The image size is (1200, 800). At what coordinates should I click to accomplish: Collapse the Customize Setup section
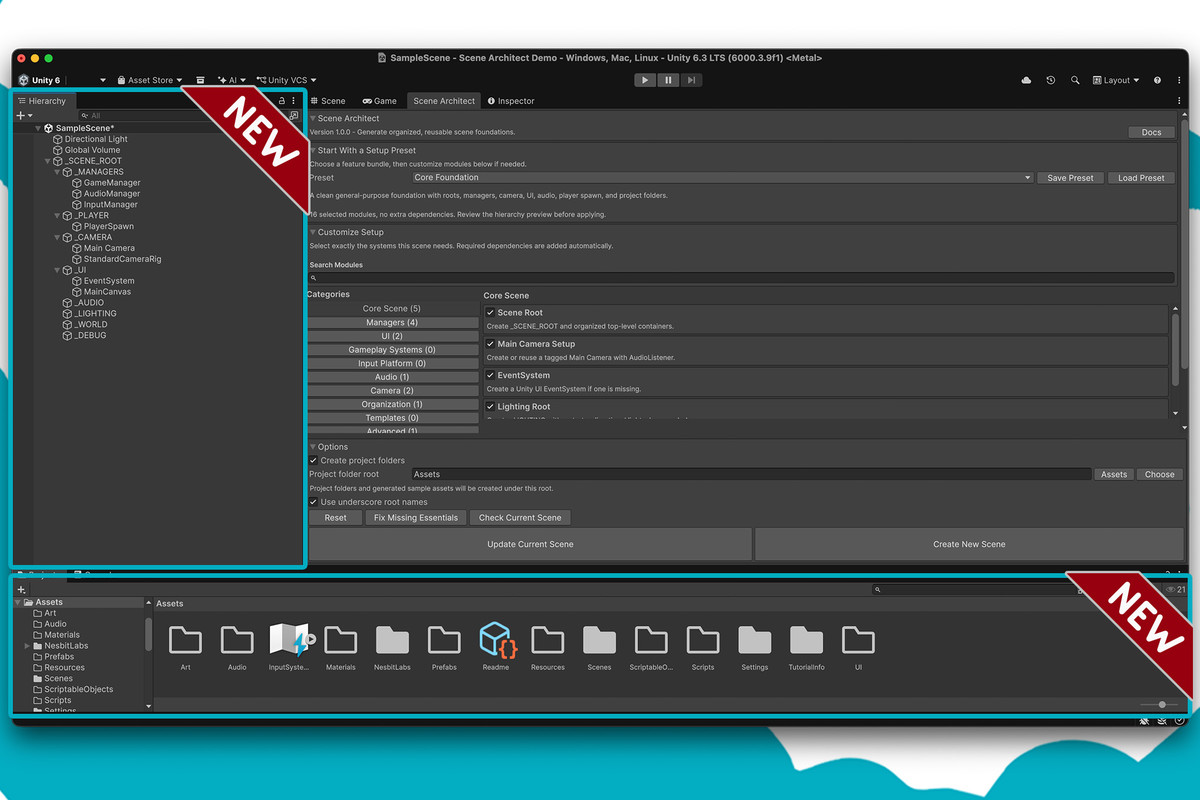tap(313, 232)
